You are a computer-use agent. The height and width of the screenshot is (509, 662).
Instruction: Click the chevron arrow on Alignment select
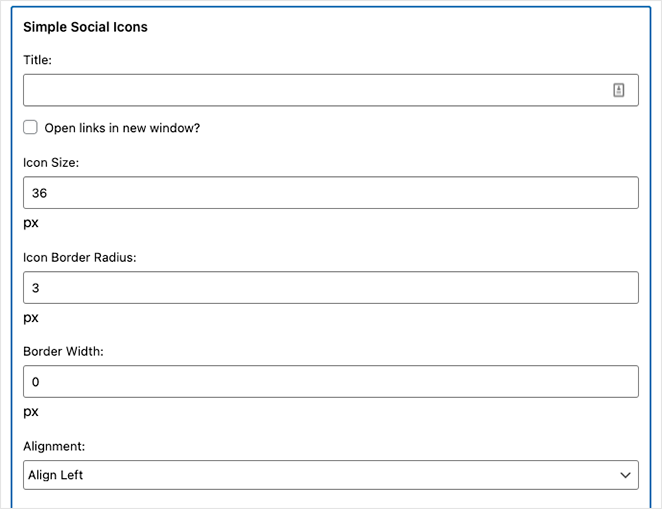coord(625,475)
